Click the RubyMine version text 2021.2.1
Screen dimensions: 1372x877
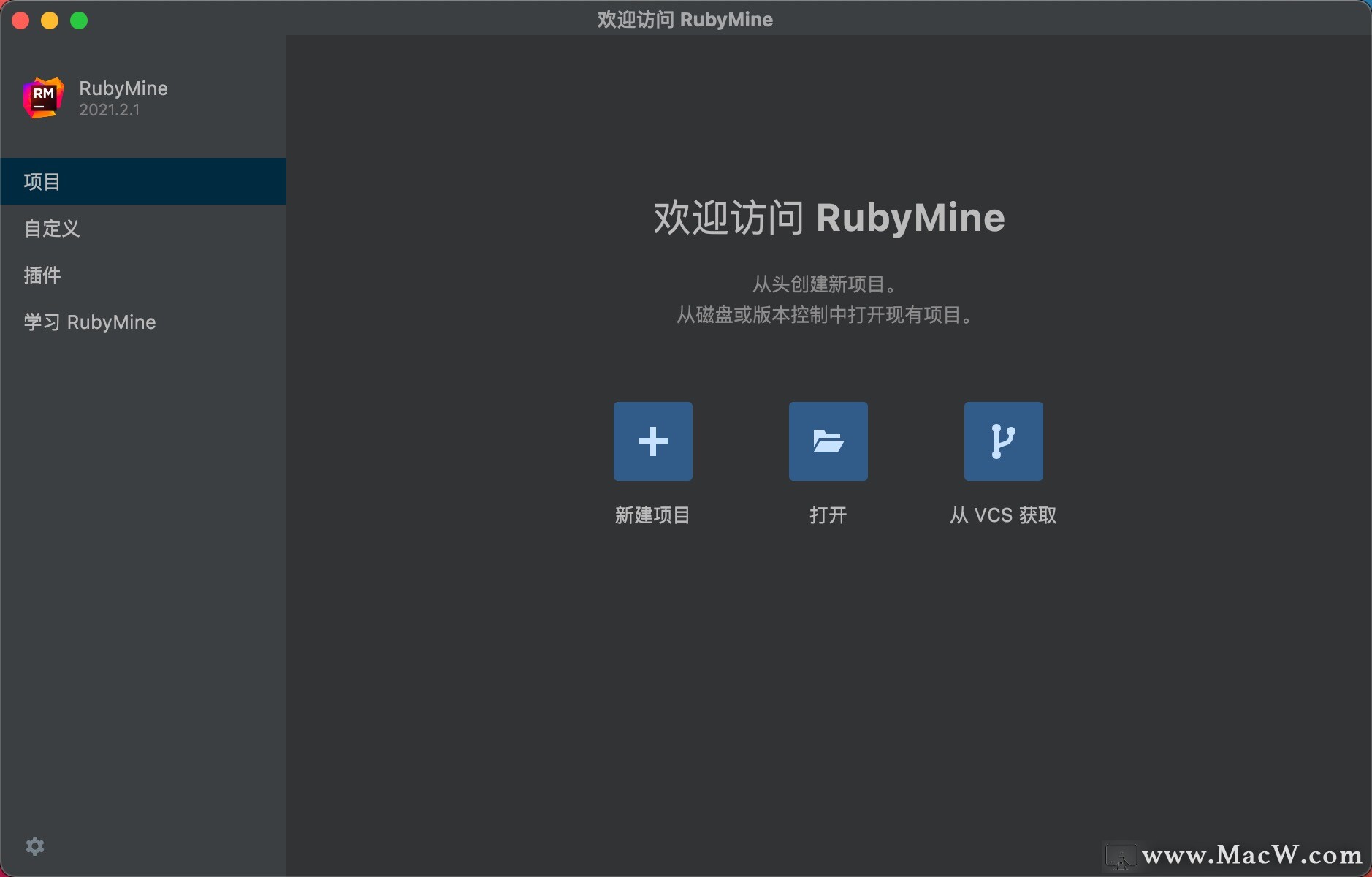tap(110, 110)
